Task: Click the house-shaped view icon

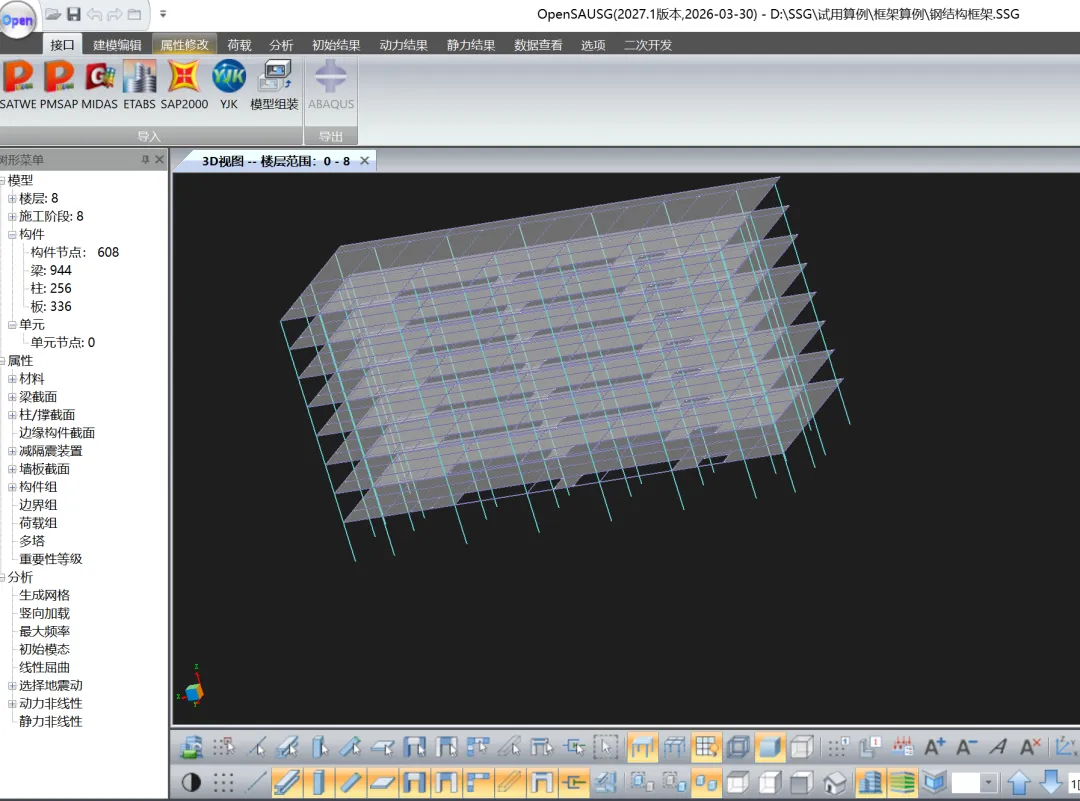Action: (x=834, y=782)
